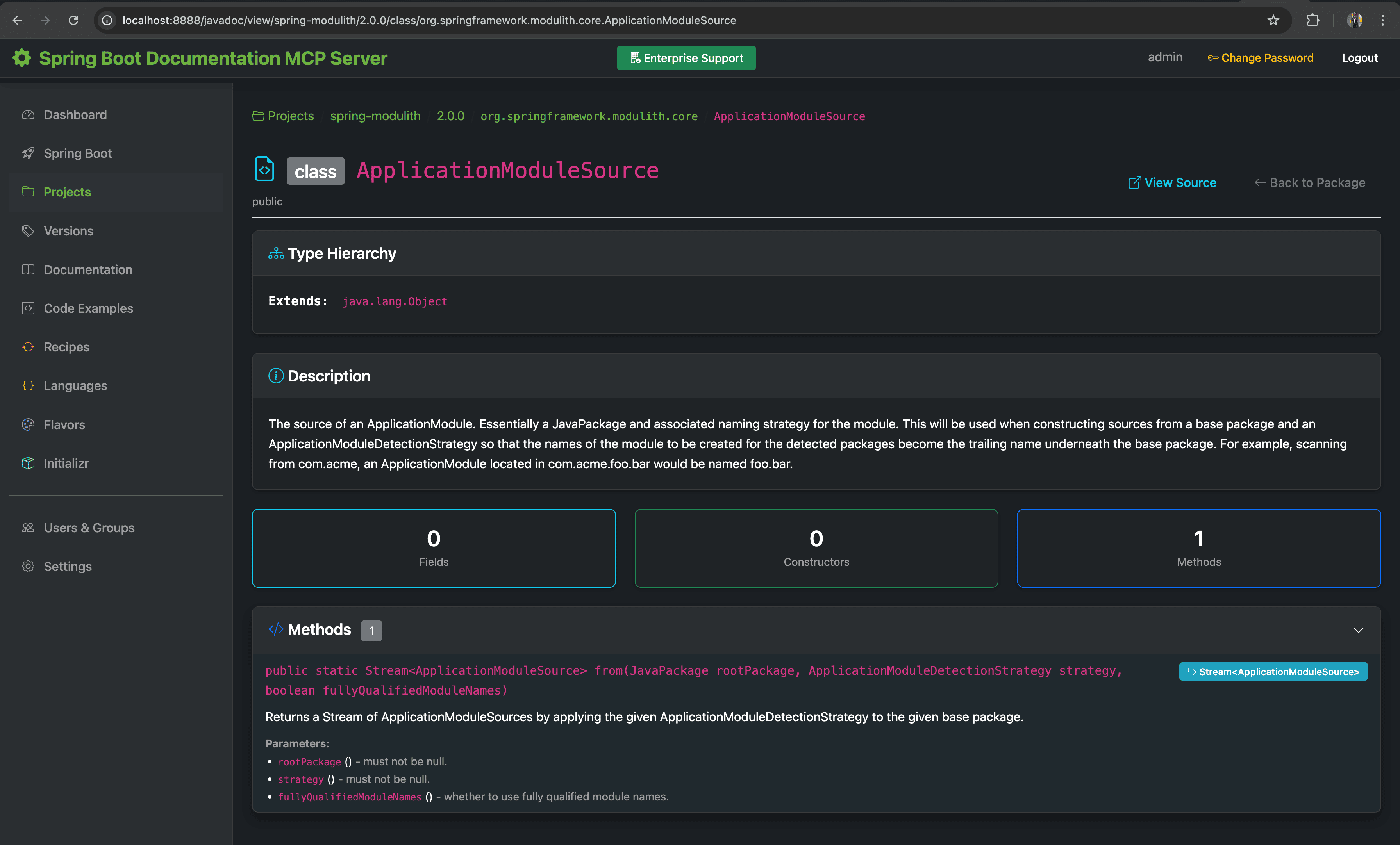Click the Initializr box icon

(28, 464)
